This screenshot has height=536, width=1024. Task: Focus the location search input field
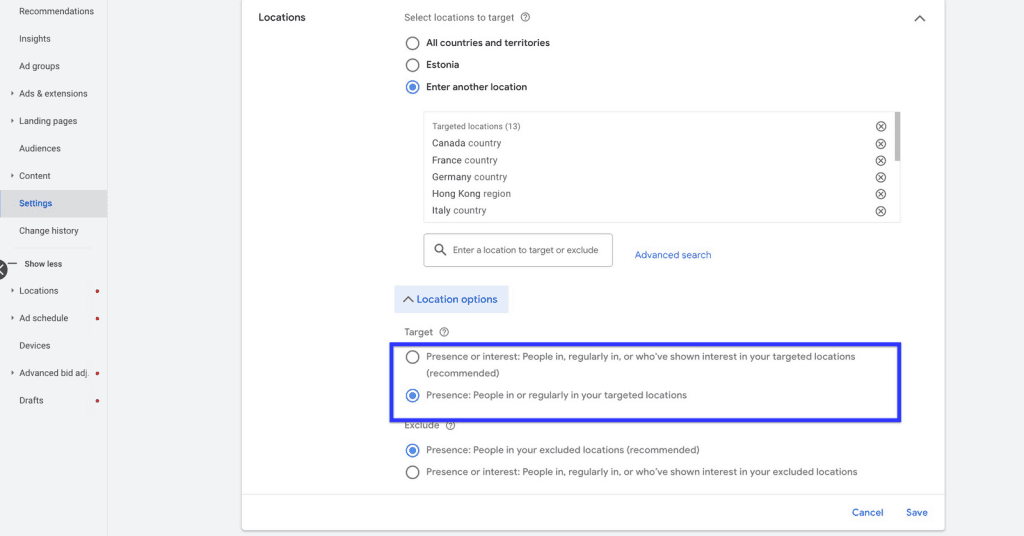518,250
